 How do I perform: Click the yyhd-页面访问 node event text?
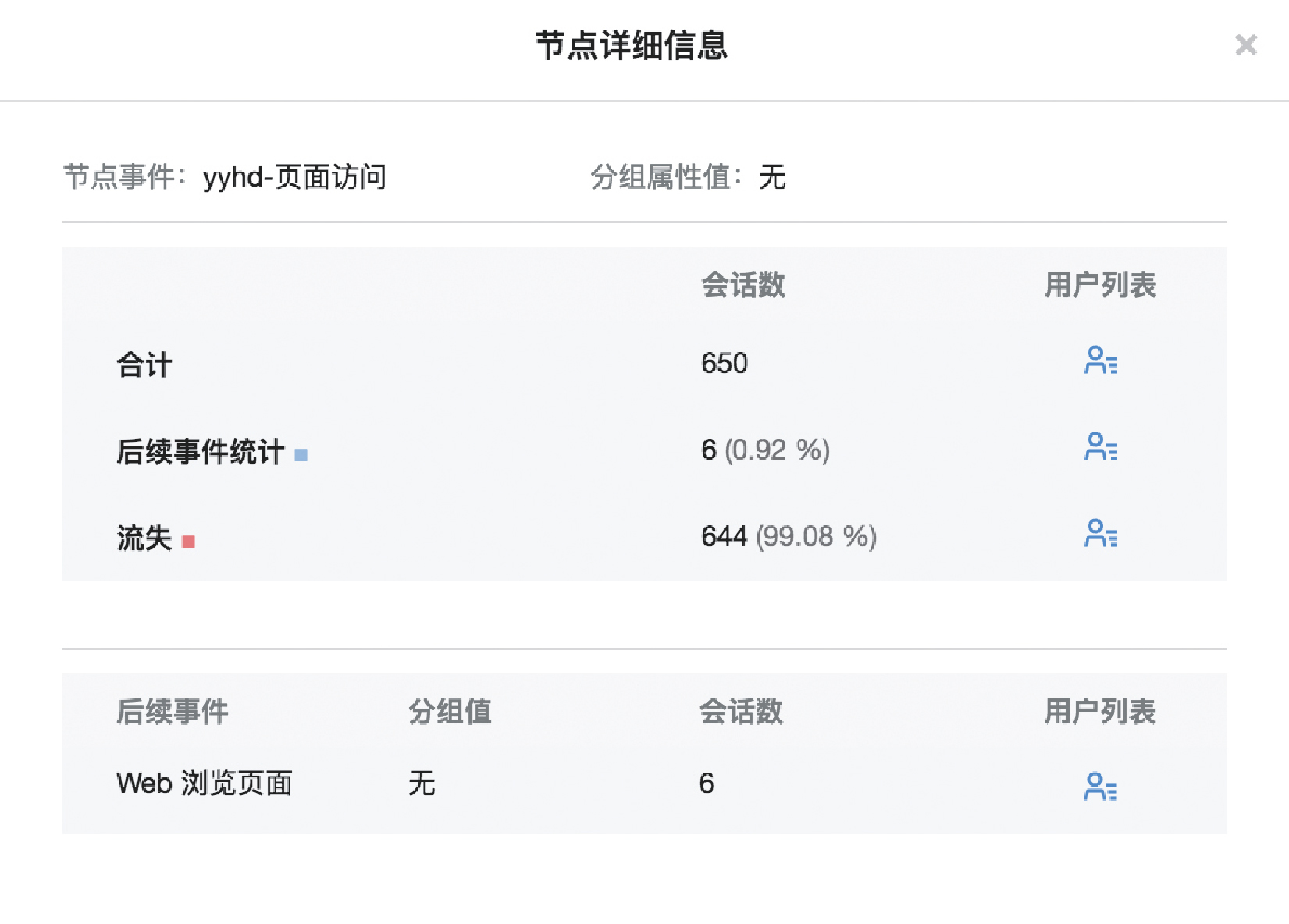[294, 177]
